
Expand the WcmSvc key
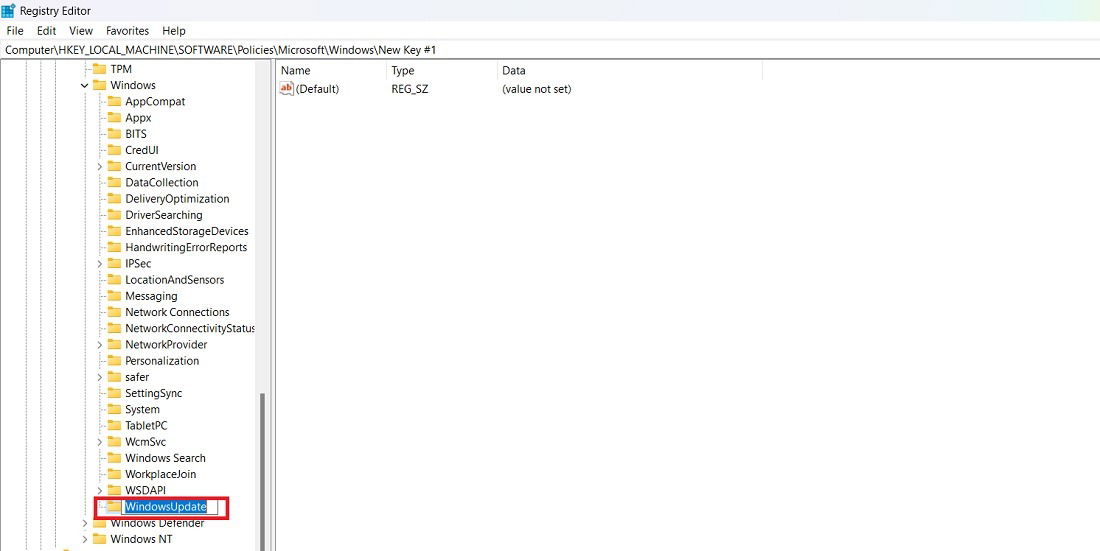point(99,442)
